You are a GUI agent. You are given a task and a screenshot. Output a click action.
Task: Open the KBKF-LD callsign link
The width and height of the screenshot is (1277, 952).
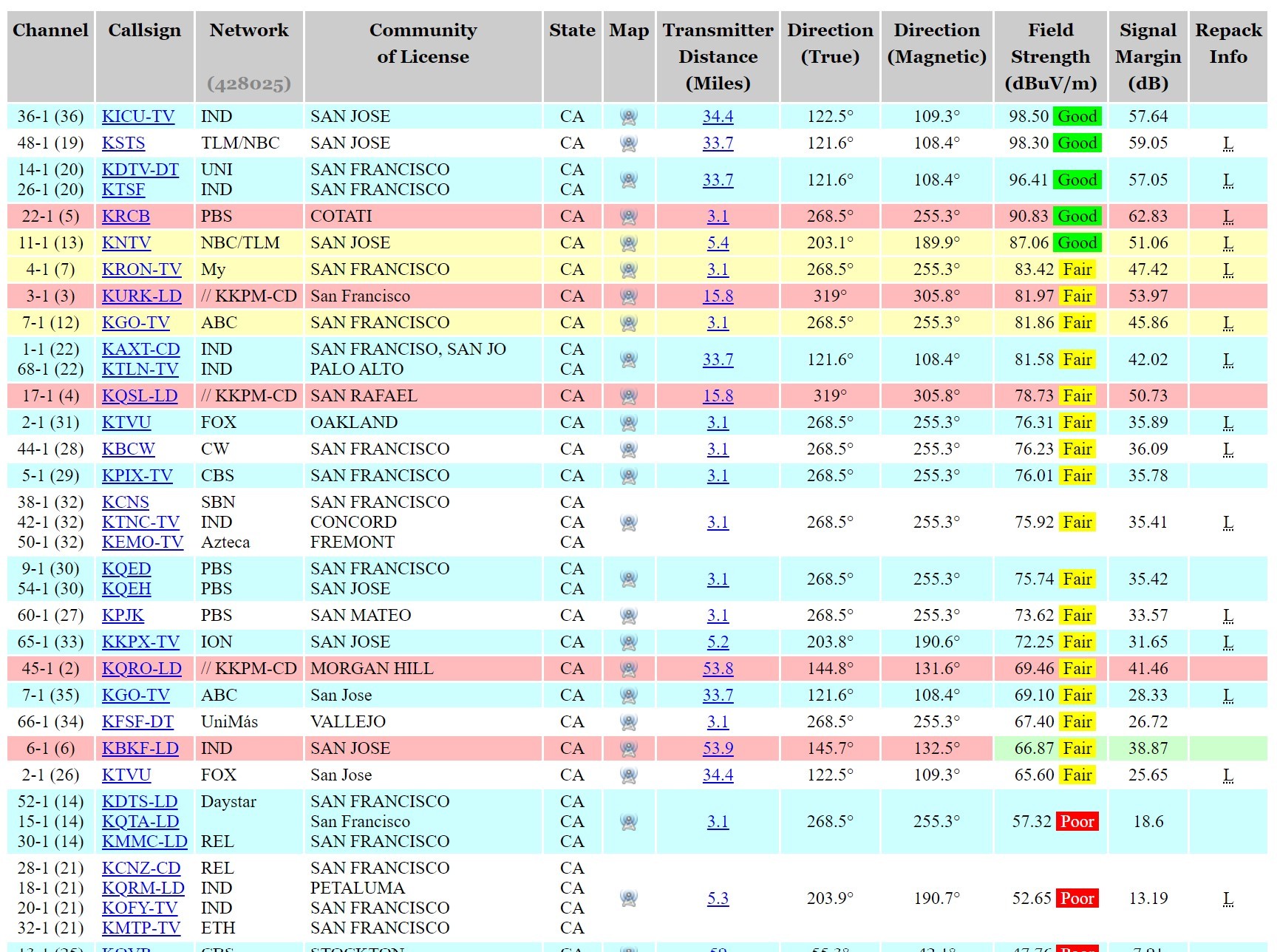coord(140,749)
